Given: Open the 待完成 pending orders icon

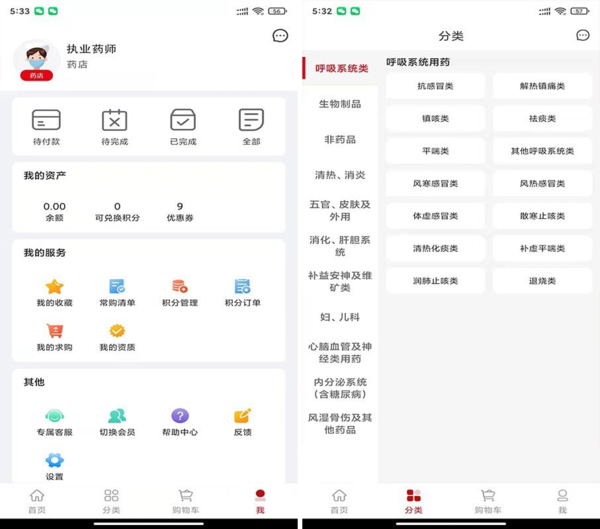Looking at the screenshot, I should [114, 120].
